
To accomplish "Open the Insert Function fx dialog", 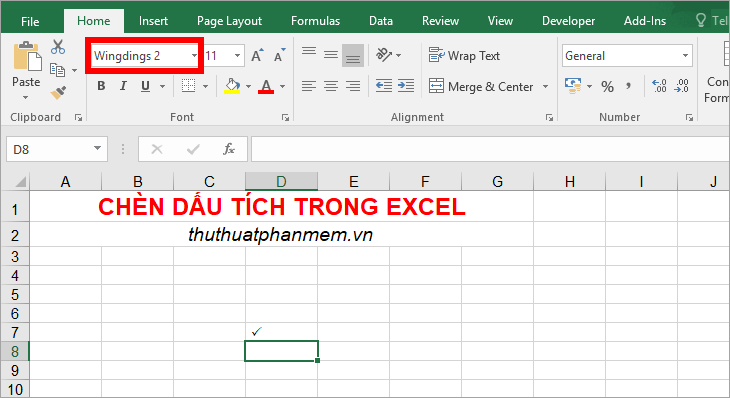I will click(229, 149).
